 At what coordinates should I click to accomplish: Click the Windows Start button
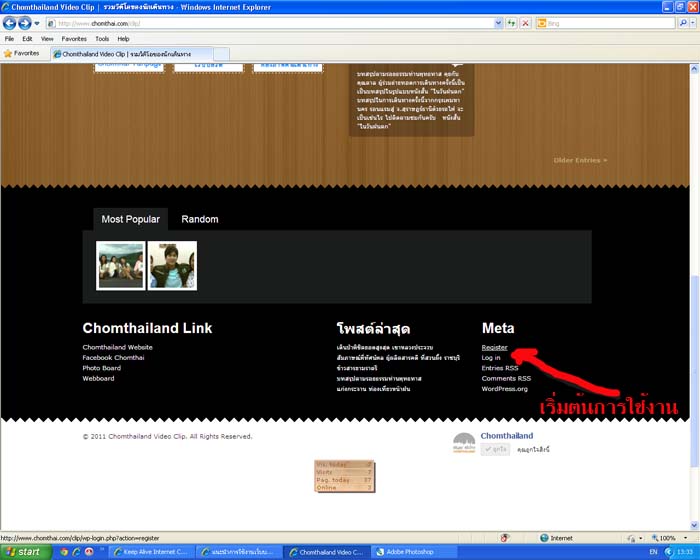26,552
